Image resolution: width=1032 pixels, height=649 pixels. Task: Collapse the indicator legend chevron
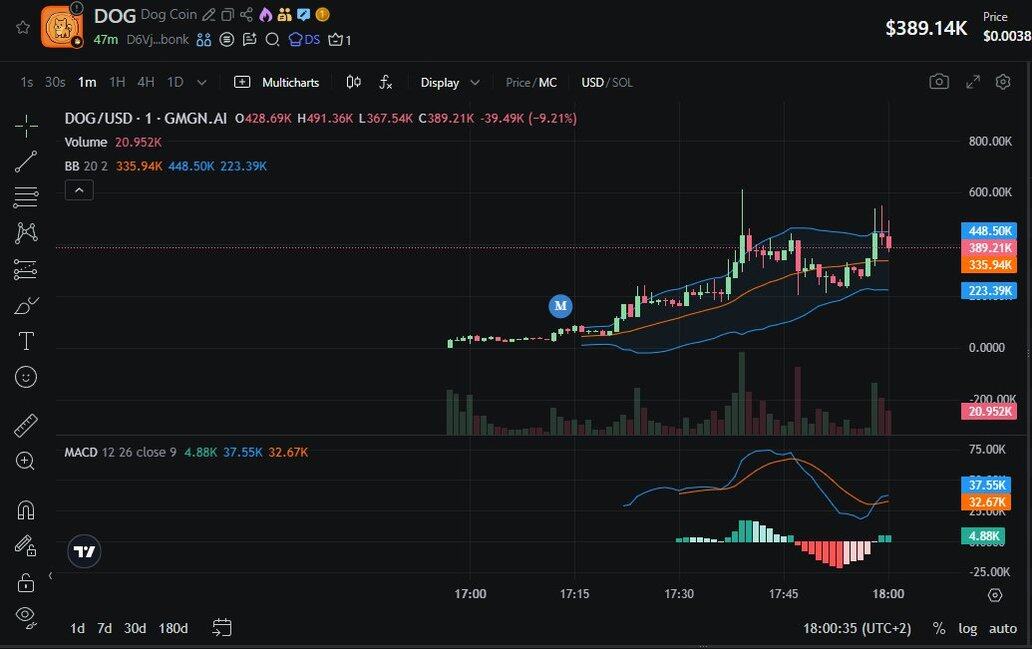(x=79, y=190)
